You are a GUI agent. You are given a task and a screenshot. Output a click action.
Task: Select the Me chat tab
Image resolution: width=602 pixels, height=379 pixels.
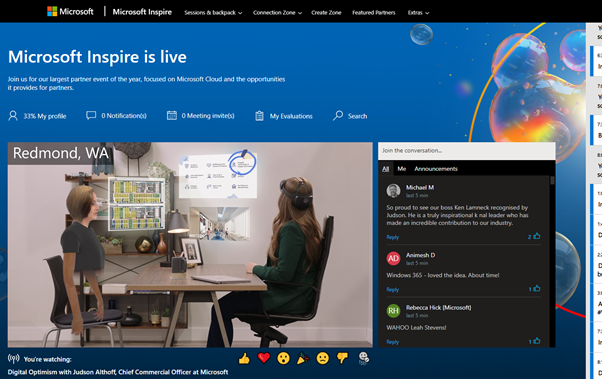[402, 169]
